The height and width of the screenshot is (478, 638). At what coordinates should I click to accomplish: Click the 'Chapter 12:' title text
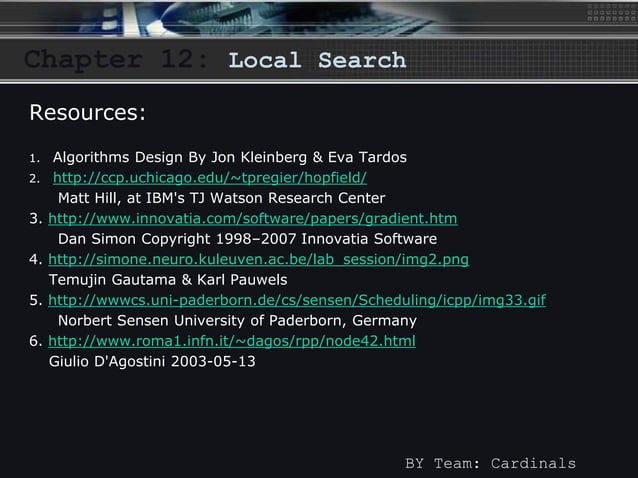(x=116, y=60)
